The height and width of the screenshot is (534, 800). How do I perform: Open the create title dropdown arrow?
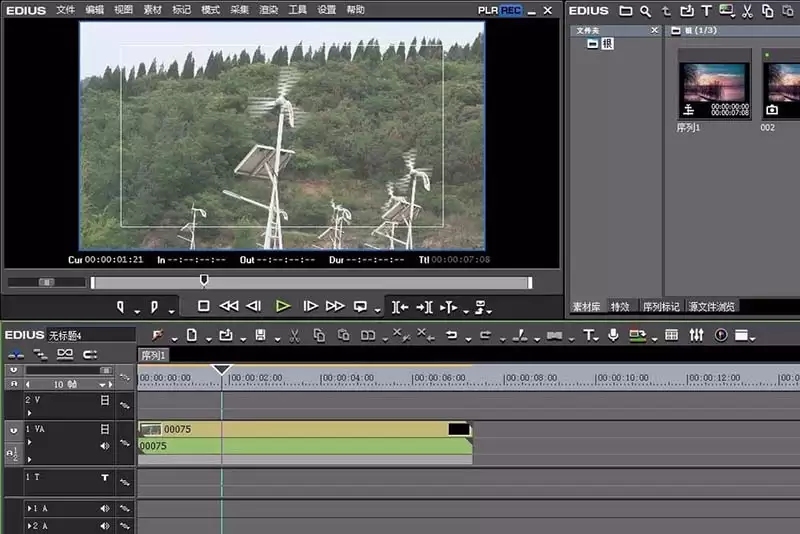click(597, 340)
